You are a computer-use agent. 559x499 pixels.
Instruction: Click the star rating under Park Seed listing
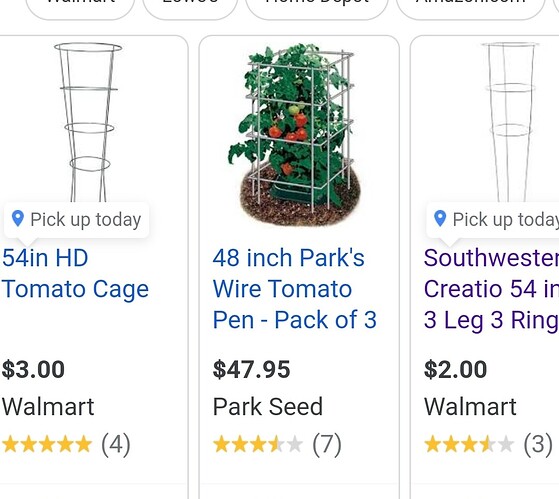(258, 444)
